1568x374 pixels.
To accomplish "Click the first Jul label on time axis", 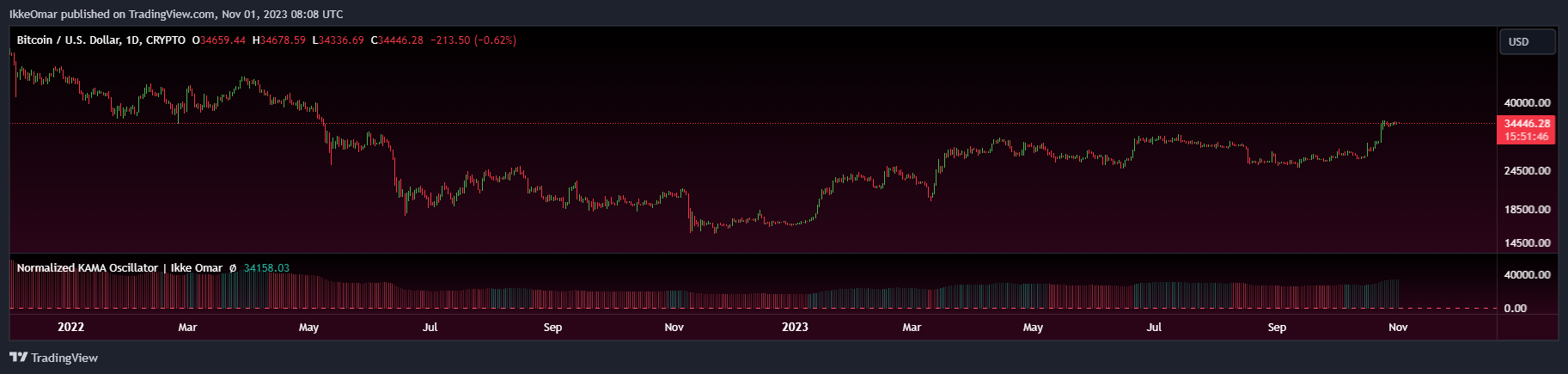I will (x=430, y=328).
